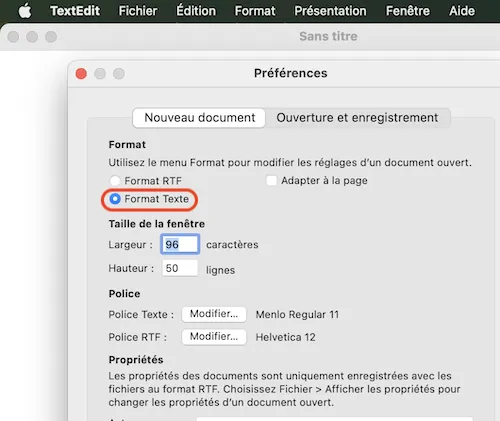Screen dimensions: 500x421
Task: Minimize the Préférences window
Action: coord(100,73)
